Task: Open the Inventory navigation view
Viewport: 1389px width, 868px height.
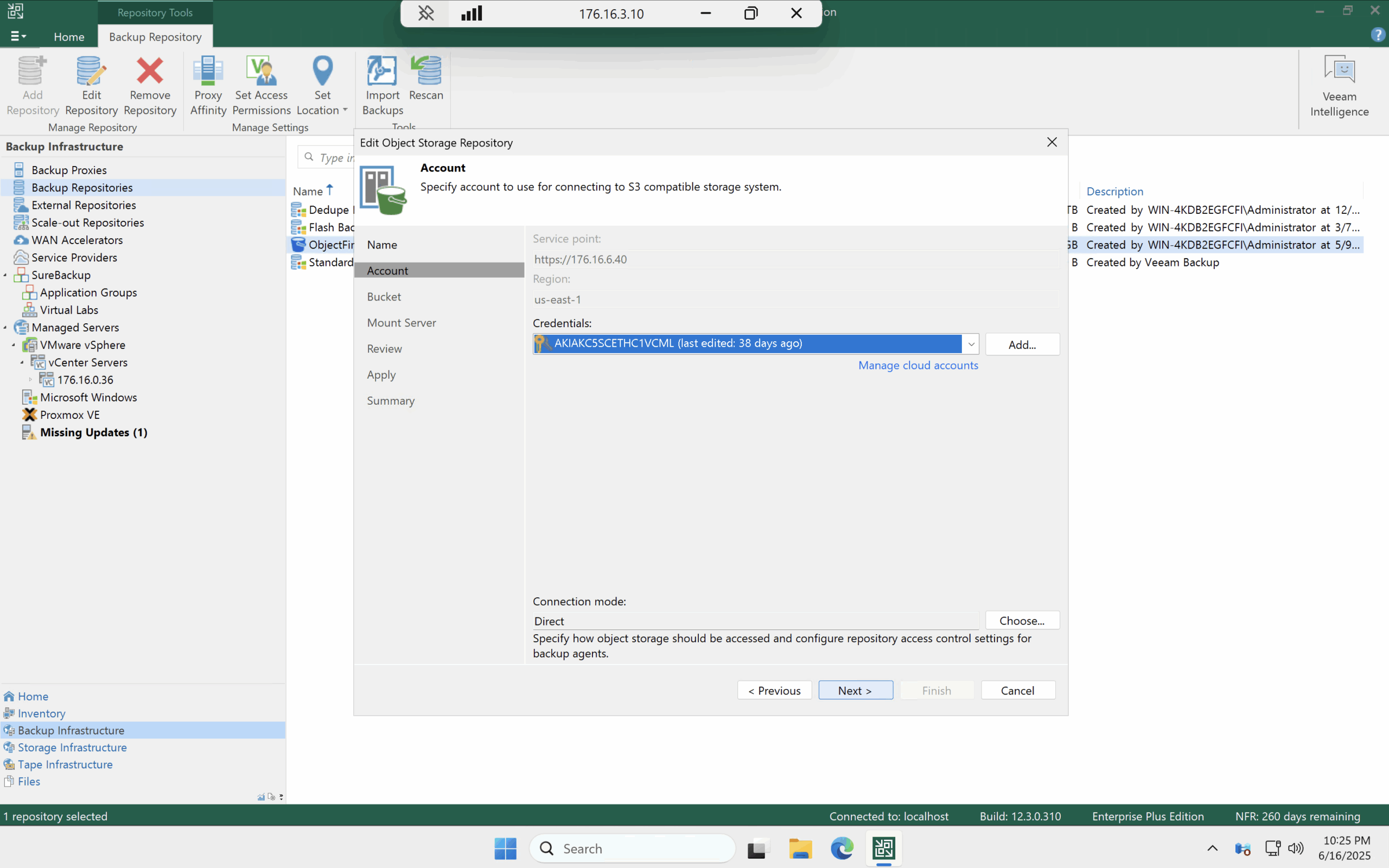Action: 41,713
